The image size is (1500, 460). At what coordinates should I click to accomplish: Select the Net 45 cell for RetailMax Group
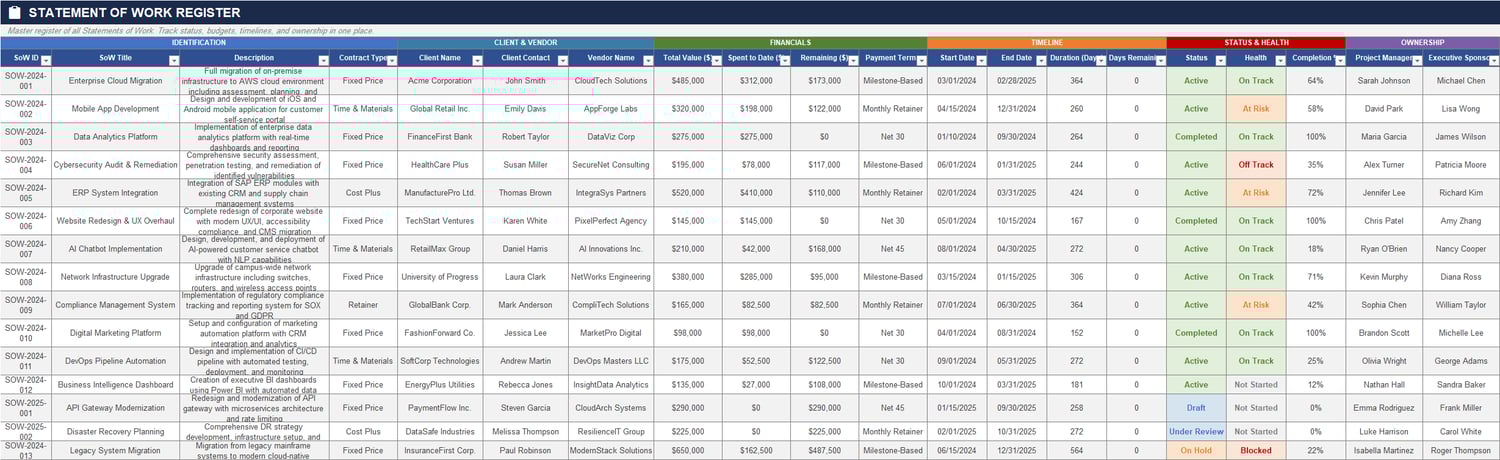click(893, 249)
